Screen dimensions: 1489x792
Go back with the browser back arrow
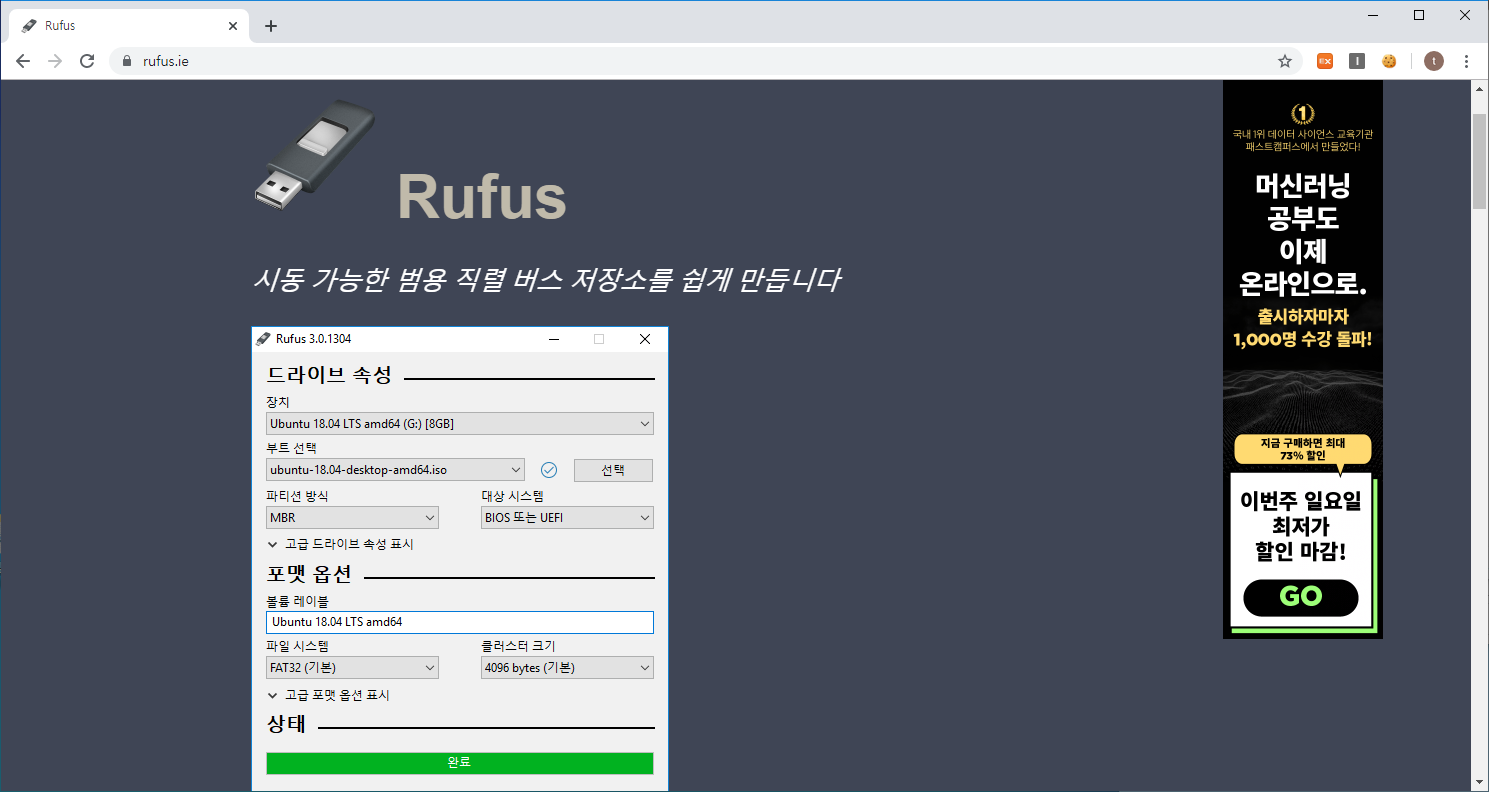click(23, 61)
